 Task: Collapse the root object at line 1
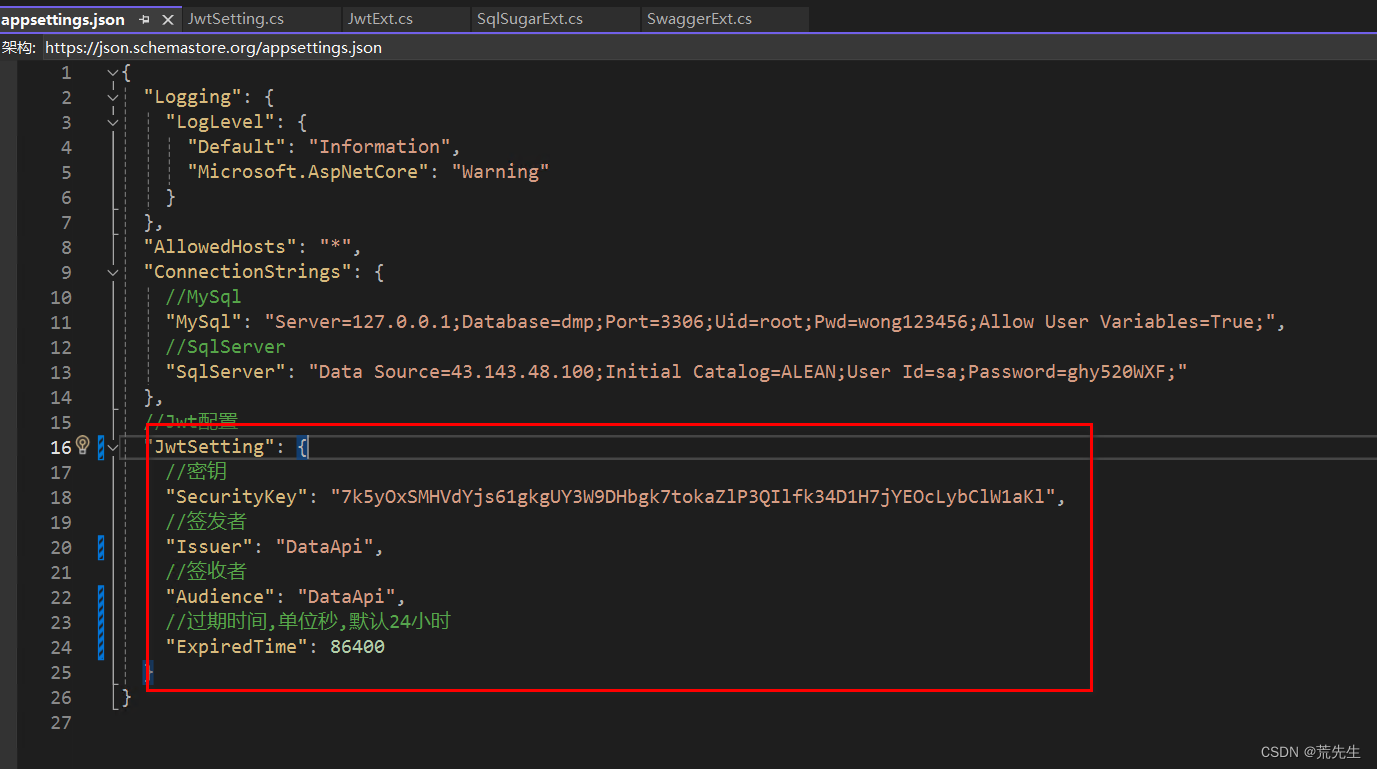point(113,73)
